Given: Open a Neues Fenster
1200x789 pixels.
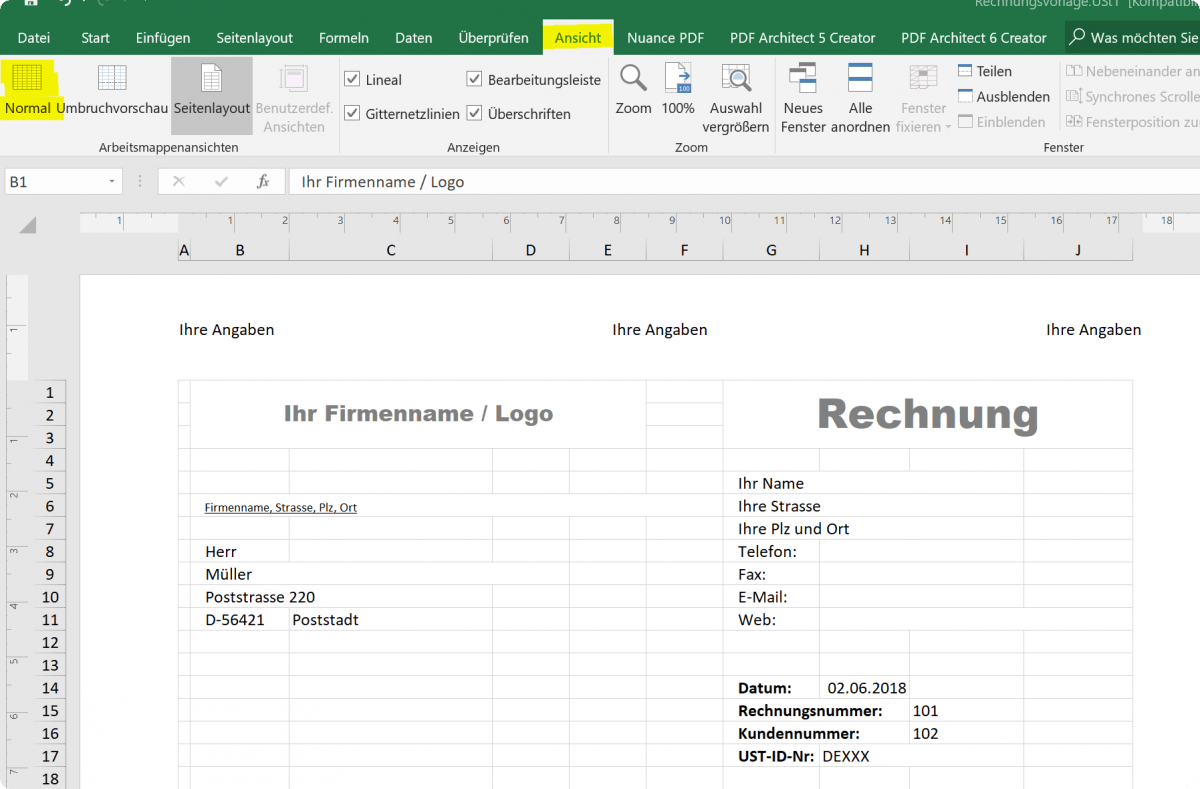Looking at the screenshot, I should [802, 95].
